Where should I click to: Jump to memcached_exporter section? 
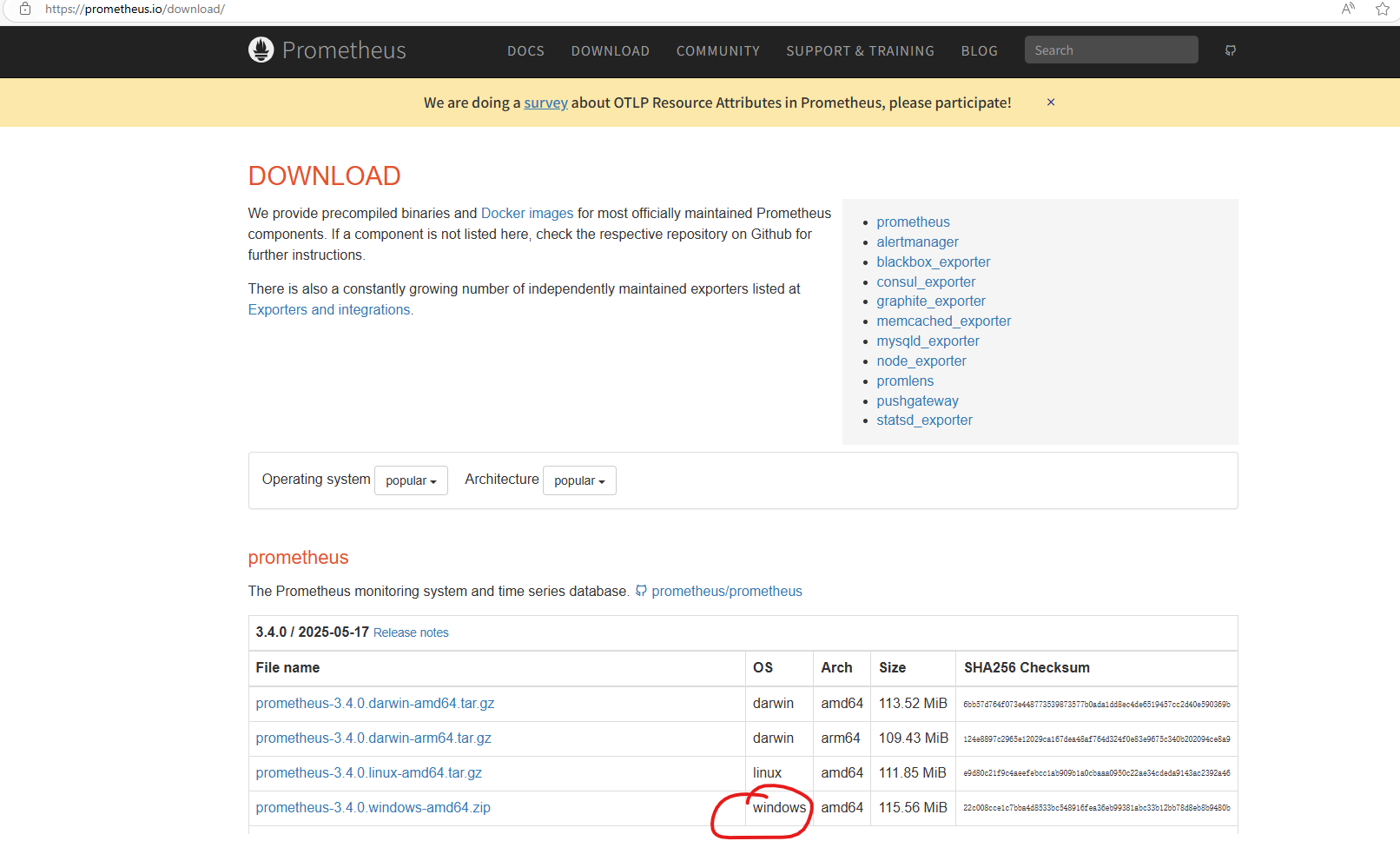tap(943, 321)
